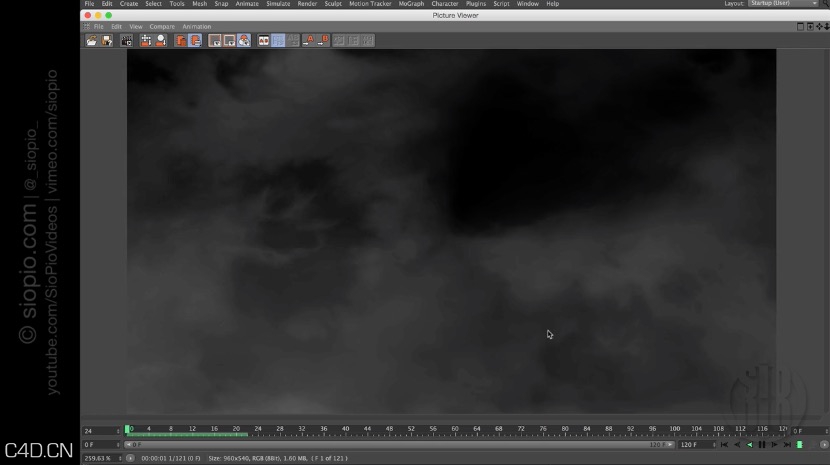
Task: Open the Character menu
Action: (x=445, y=4)
